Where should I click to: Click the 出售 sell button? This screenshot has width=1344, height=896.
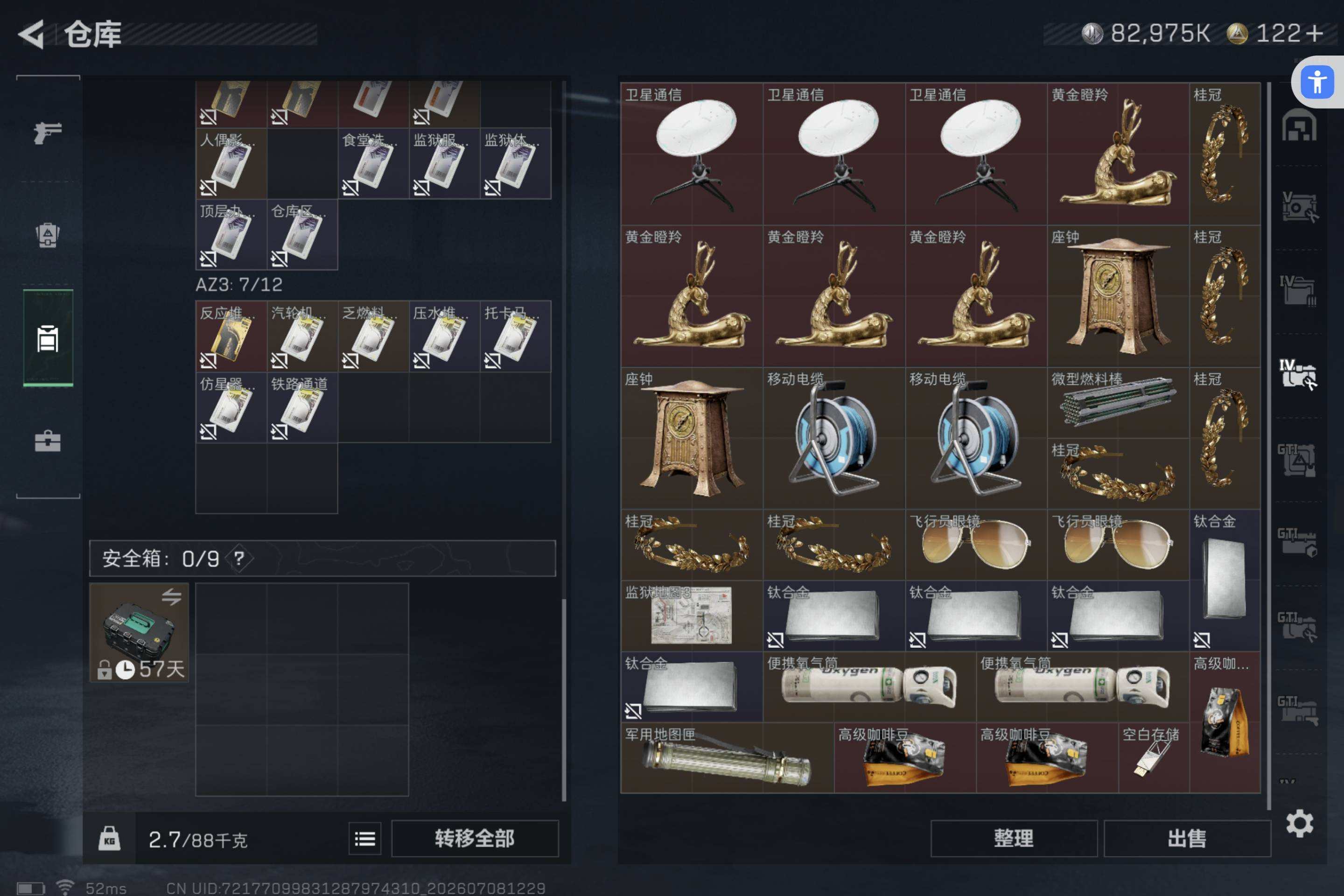(1187, 838)
